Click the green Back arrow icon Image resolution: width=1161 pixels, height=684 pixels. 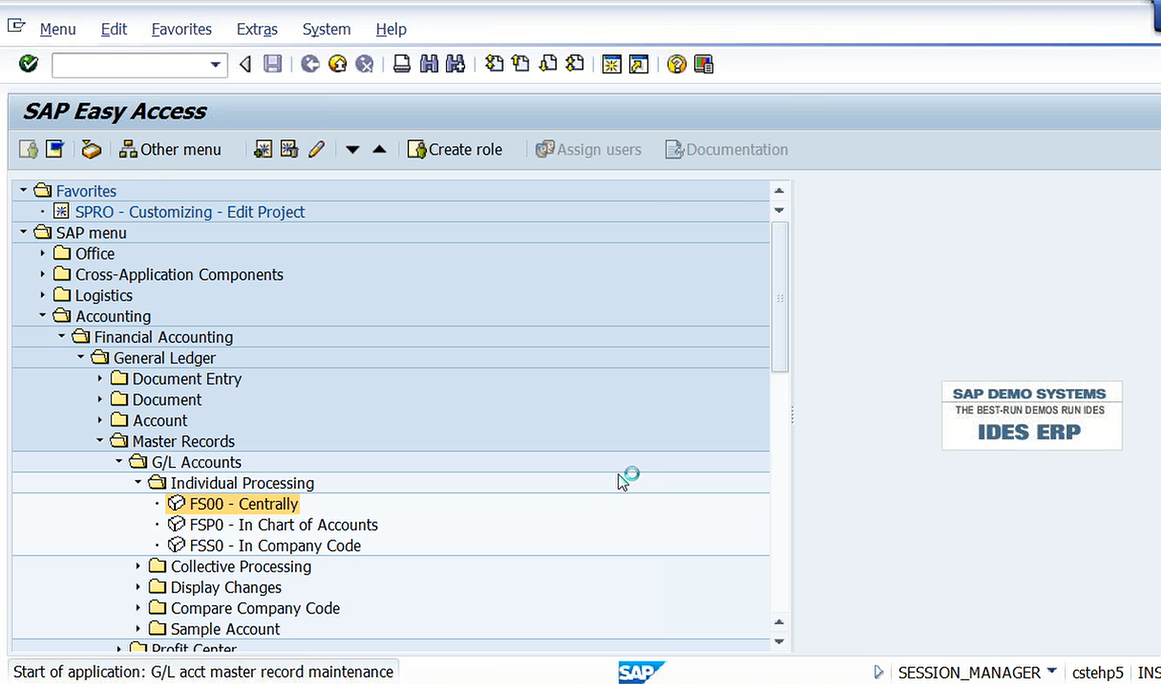(x=310, y=64)
